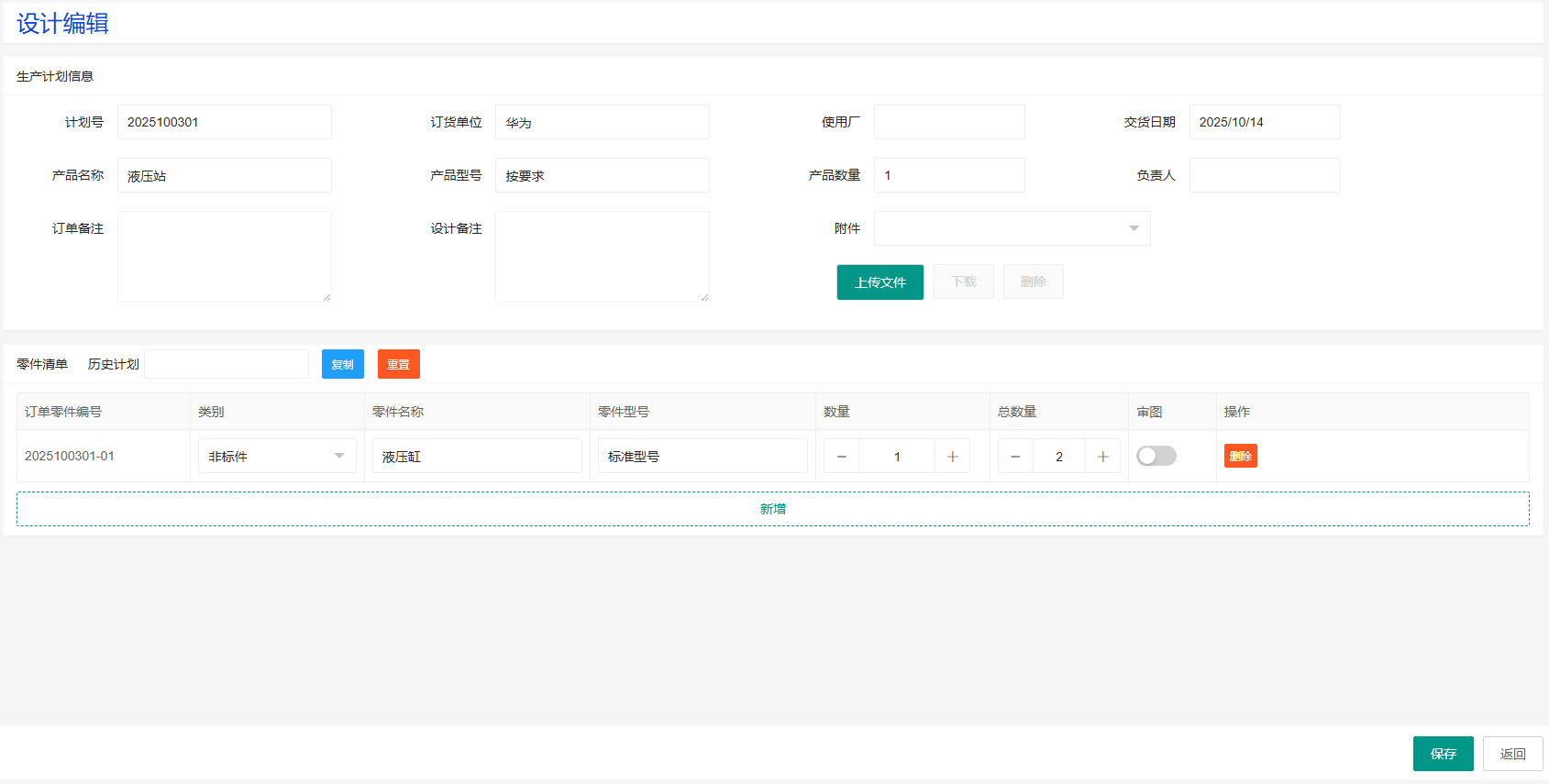Click into the 设计备注 textarea
This screenshot has height=784, width=1549.
pyautogui.click(x=603, y=257)
